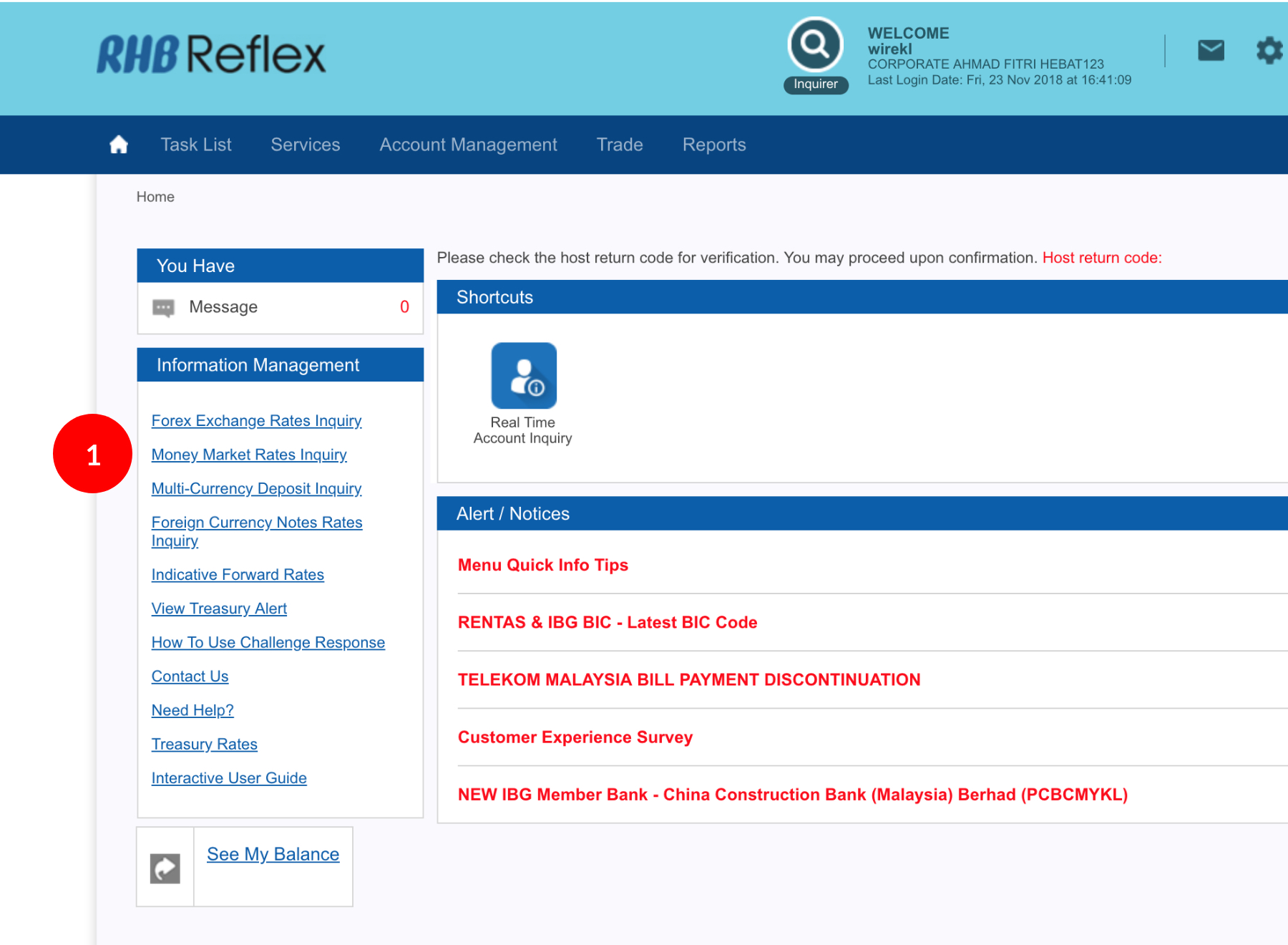Click the unread message count zero
Image resolution: width=1288 pixels, height=945 pixels.
point(404,307)
